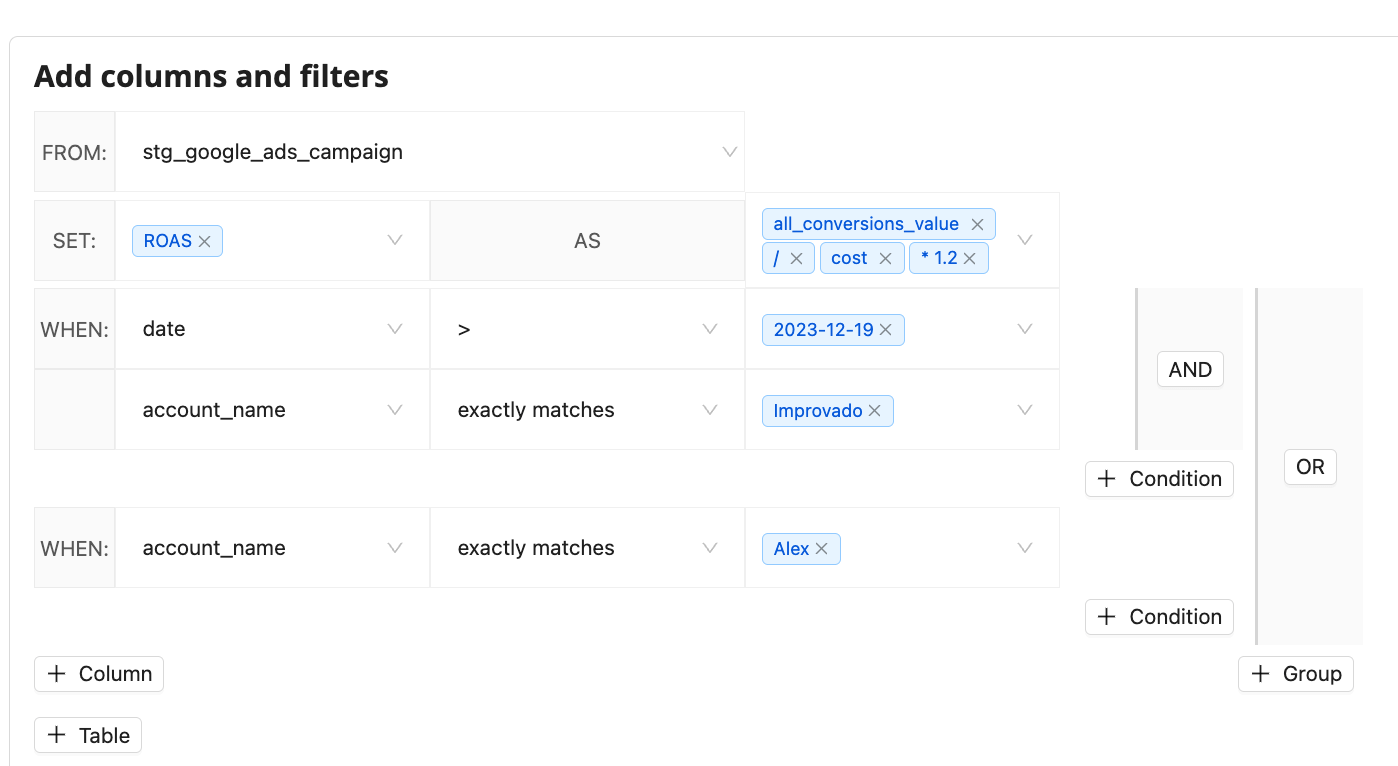Open the greater-than operator dropdown
The height and width of the screenshot is (766, 1398).
(710, 329)
